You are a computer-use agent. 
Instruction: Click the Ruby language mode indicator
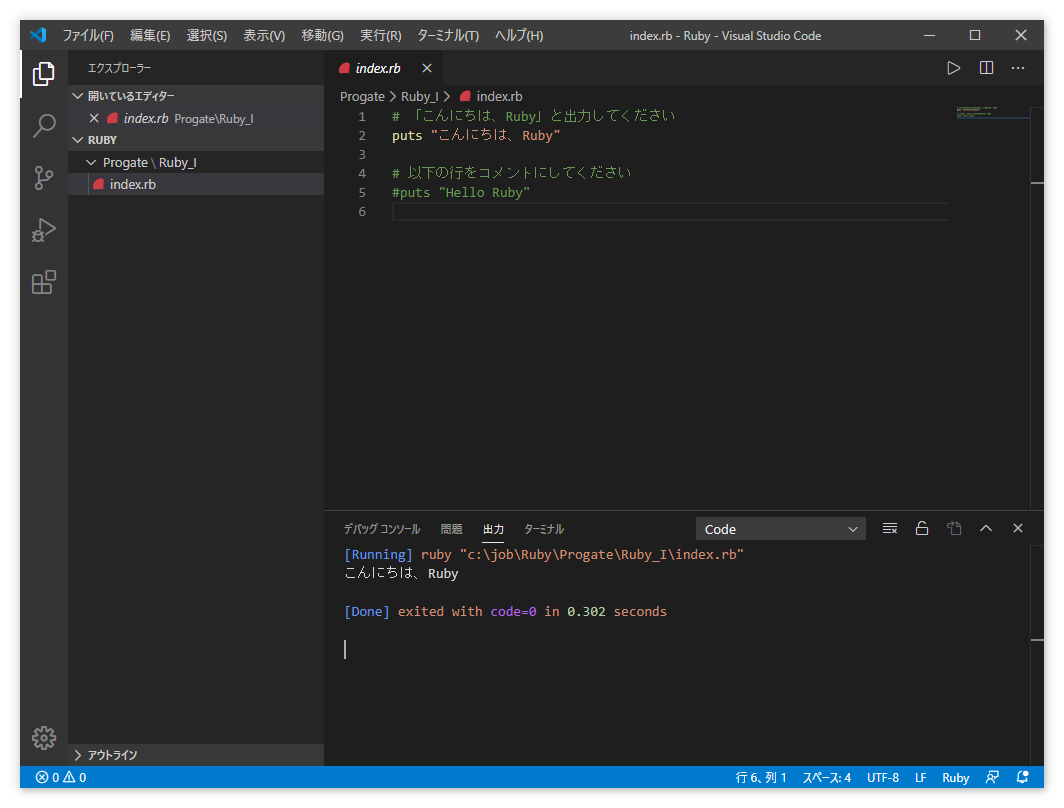click(955, 777)
